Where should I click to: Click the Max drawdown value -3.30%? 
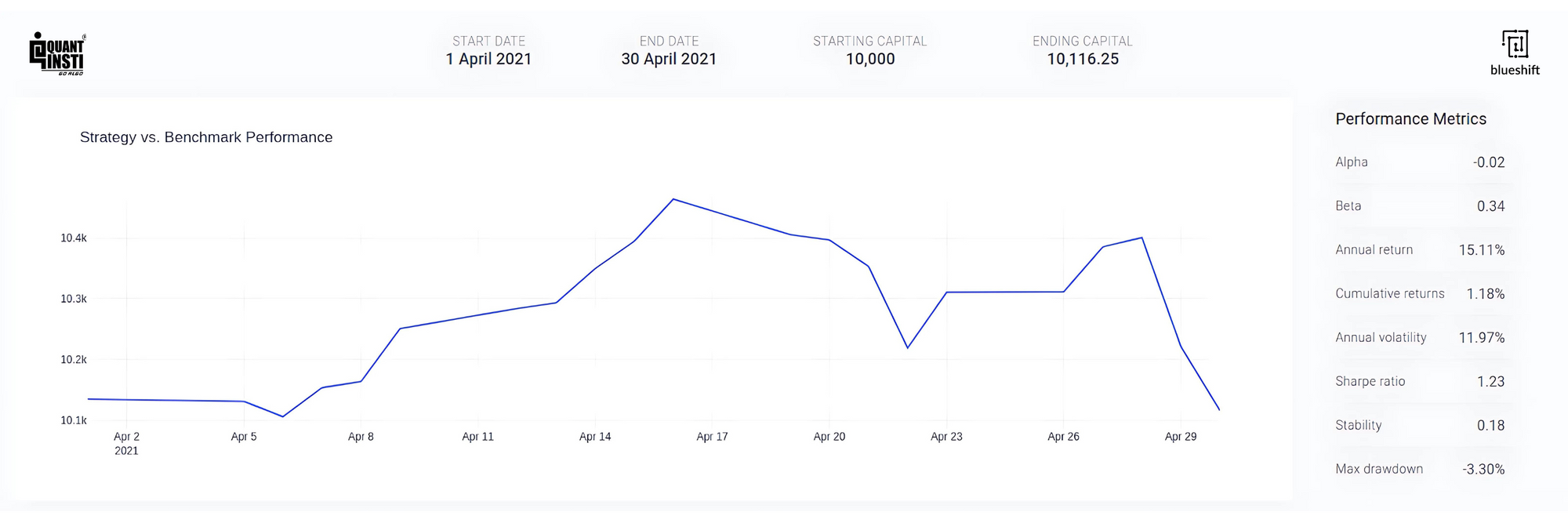point(1483,470)
